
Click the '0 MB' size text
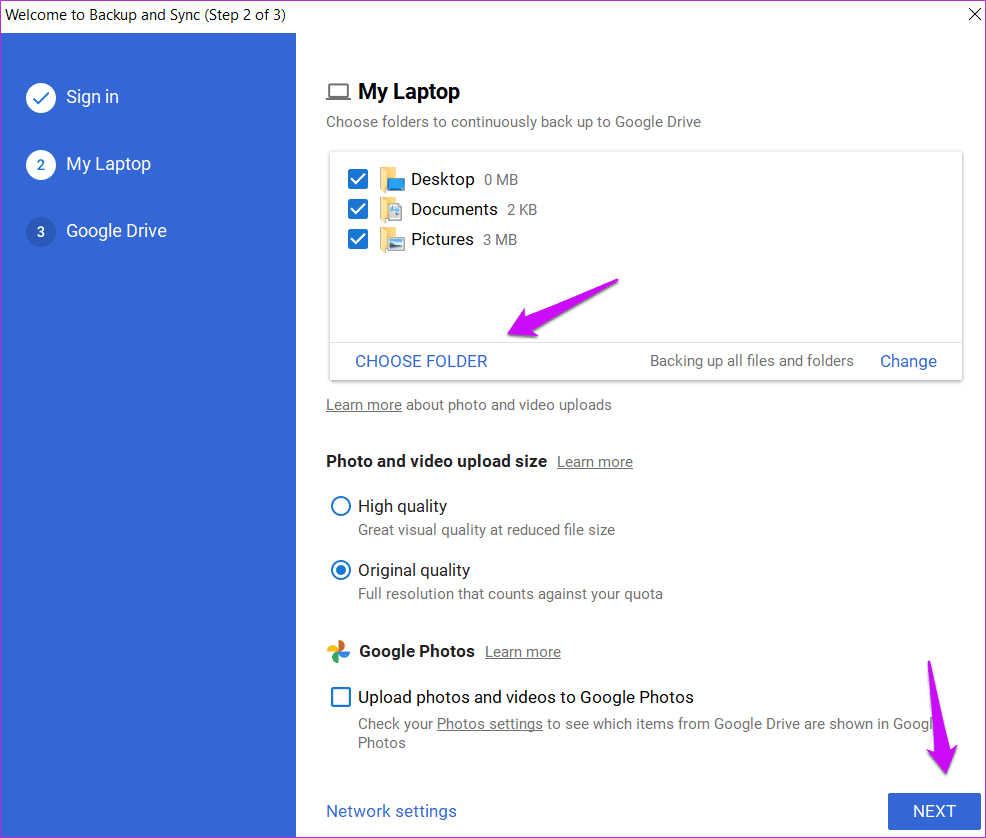(x=501, y=180)
